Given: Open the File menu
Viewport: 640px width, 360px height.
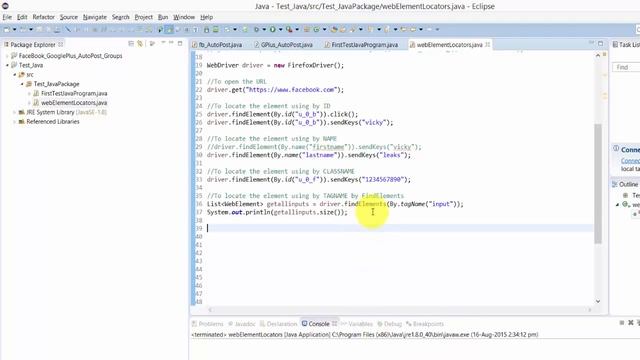Looking at the screenshot, I should [7, 17].
